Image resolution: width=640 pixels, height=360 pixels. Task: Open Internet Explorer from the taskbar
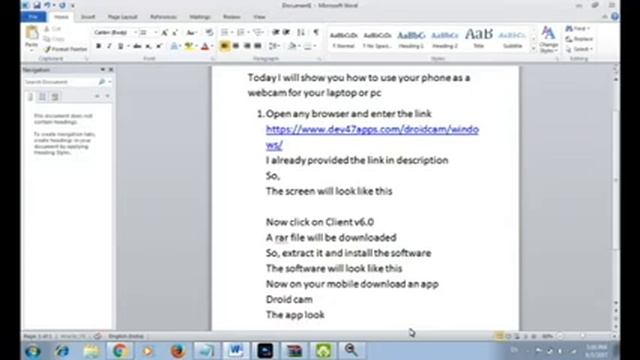click(62, 351)
